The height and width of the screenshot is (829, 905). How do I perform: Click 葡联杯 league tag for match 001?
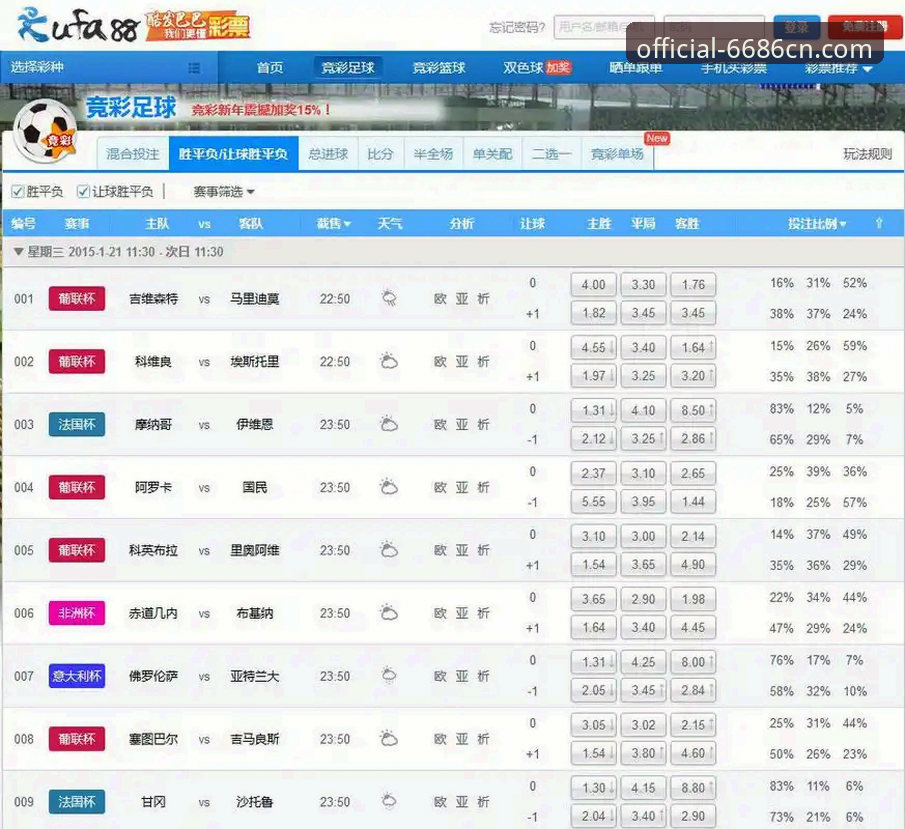(x=77, y=298)
